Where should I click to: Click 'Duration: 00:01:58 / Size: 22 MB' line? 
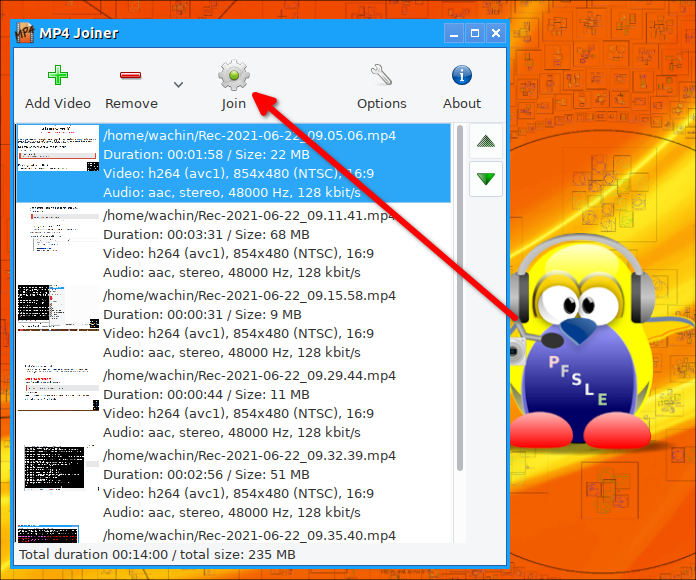click(206, 154)
